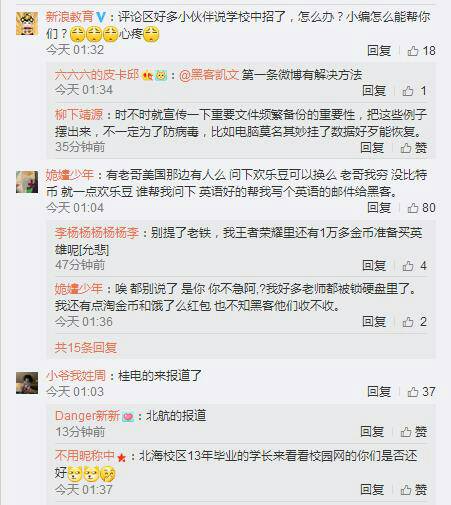Click the verified V badge next to 新浪教育
This screenshot has width=451, height=505.
101,17
